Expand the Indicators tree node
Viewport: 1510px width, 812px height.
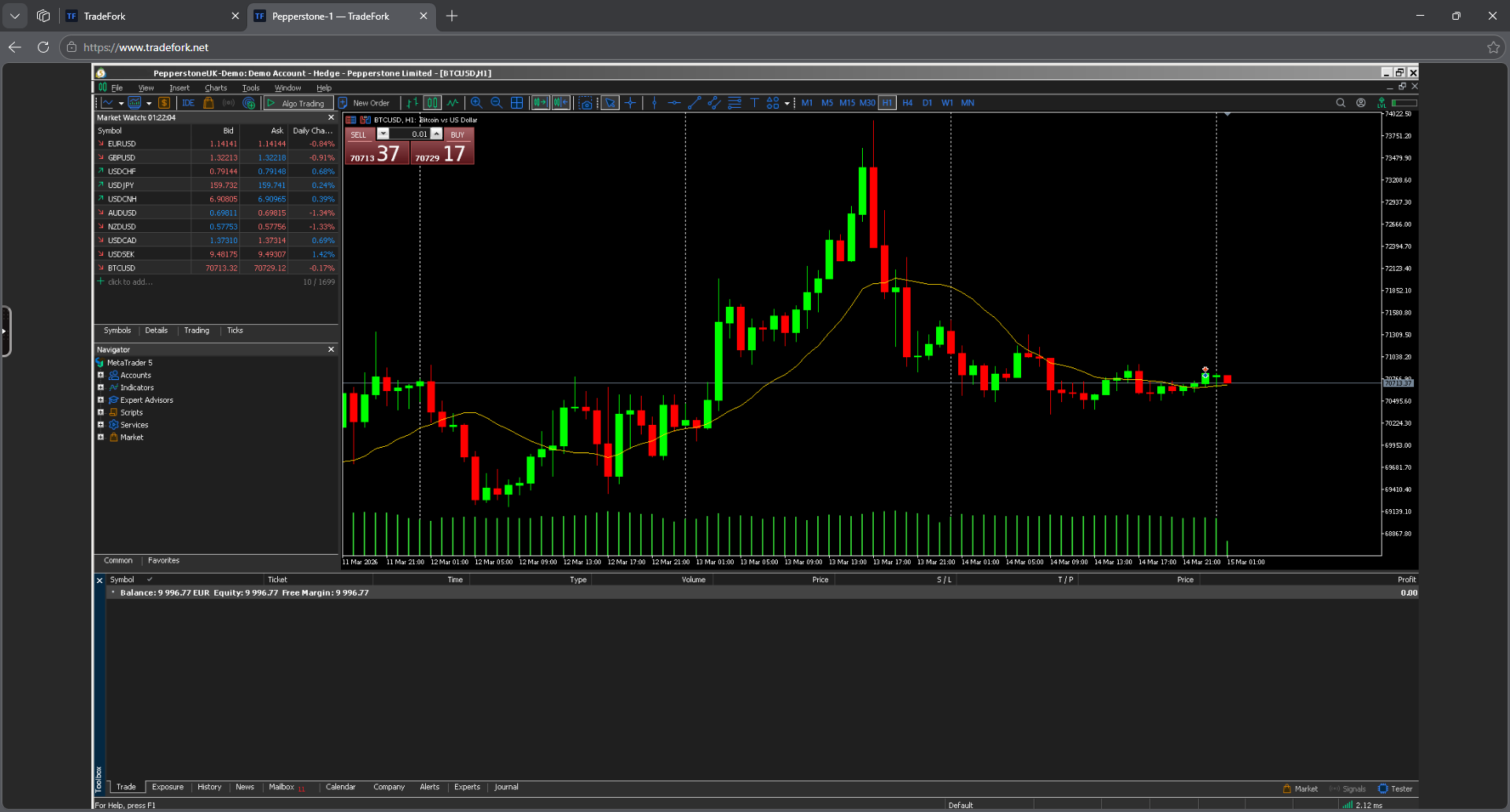[x=101, y=388]
